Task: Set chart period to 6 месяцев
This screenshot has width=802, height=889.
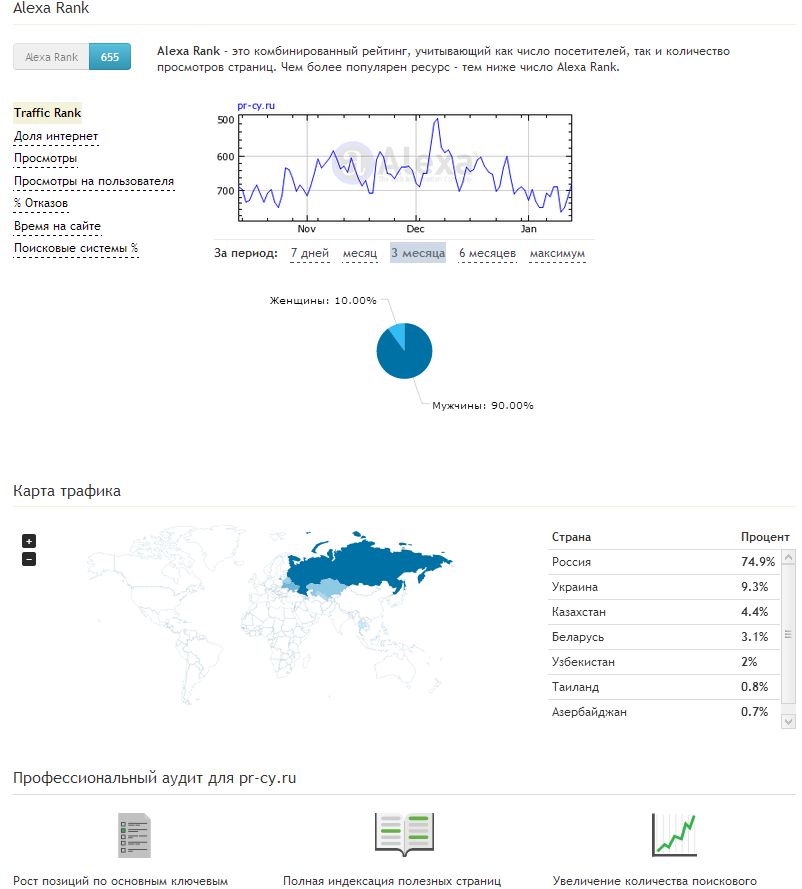Action: click(x=487, y=254)
